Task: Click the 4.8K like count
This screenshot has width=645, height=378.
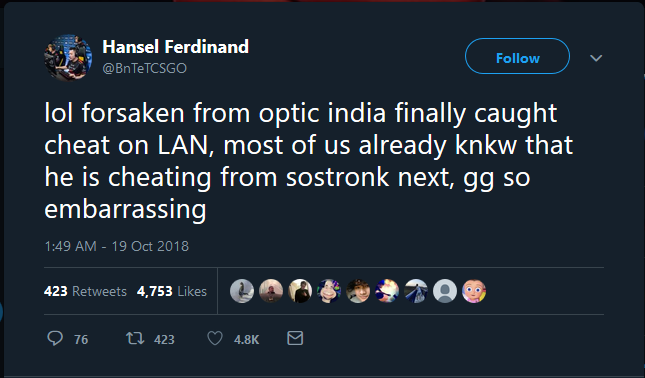Action: tap(246, 339)
